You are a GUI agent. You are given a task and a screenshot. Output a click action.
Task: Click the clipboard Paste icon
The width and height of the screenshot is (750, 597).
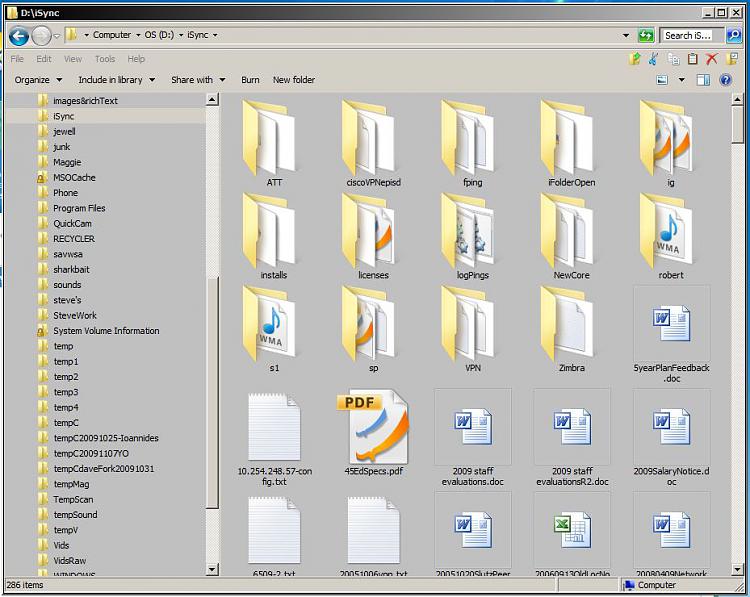pos(692,59)
